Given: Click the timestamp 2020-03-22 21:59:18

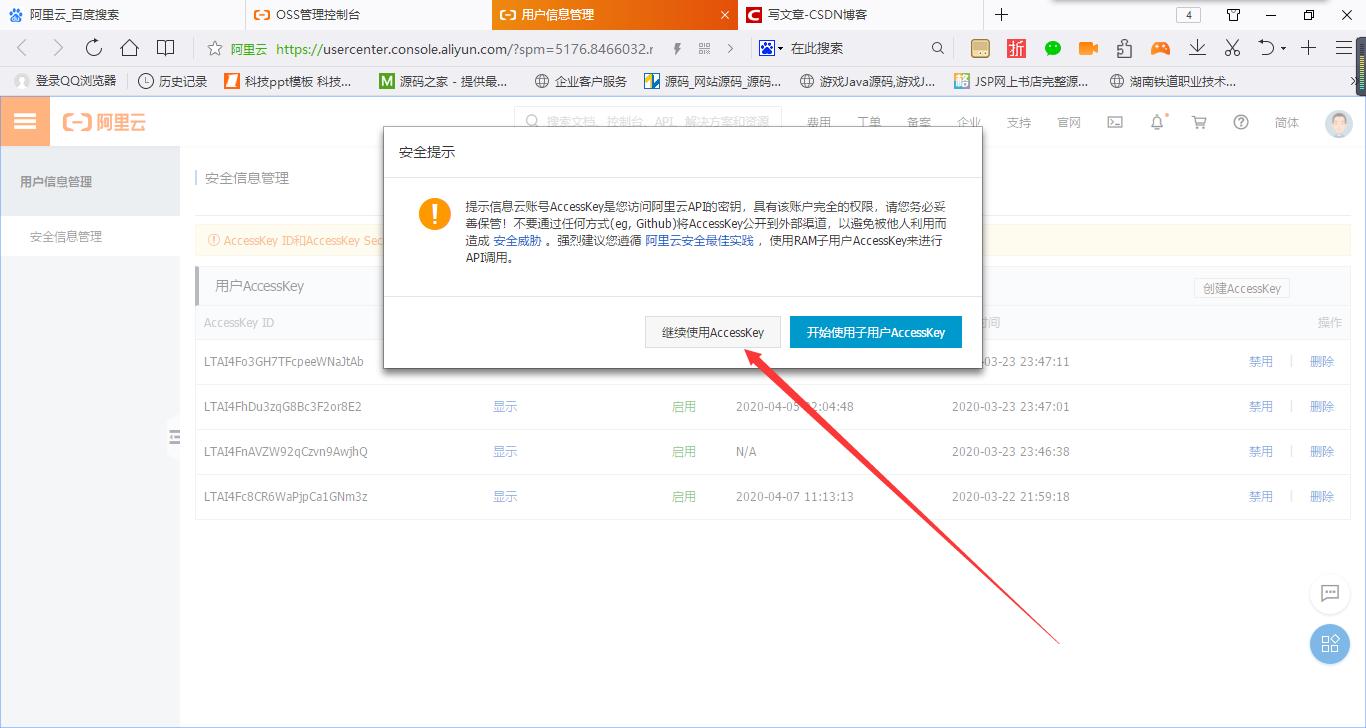Looking at the screenshot, I should 1010,497.
